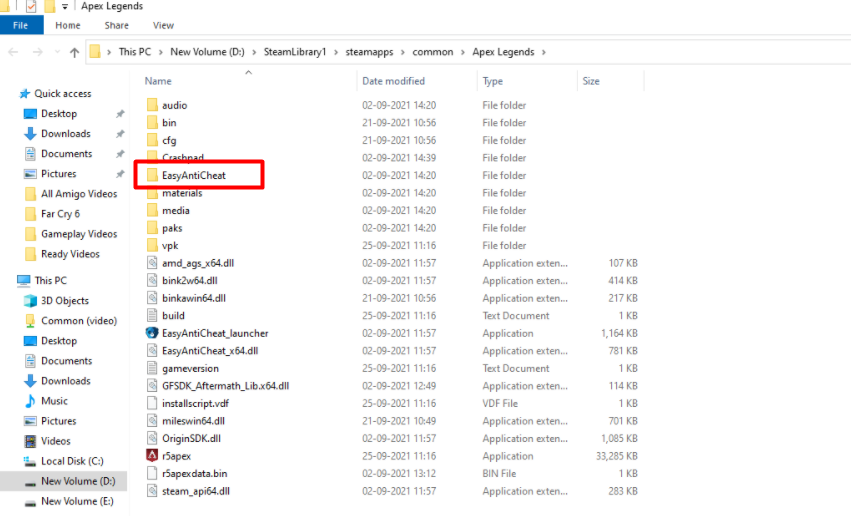Select the 'gameversion' file name
This screenshot has height=516, width=851.
[190, 368]
